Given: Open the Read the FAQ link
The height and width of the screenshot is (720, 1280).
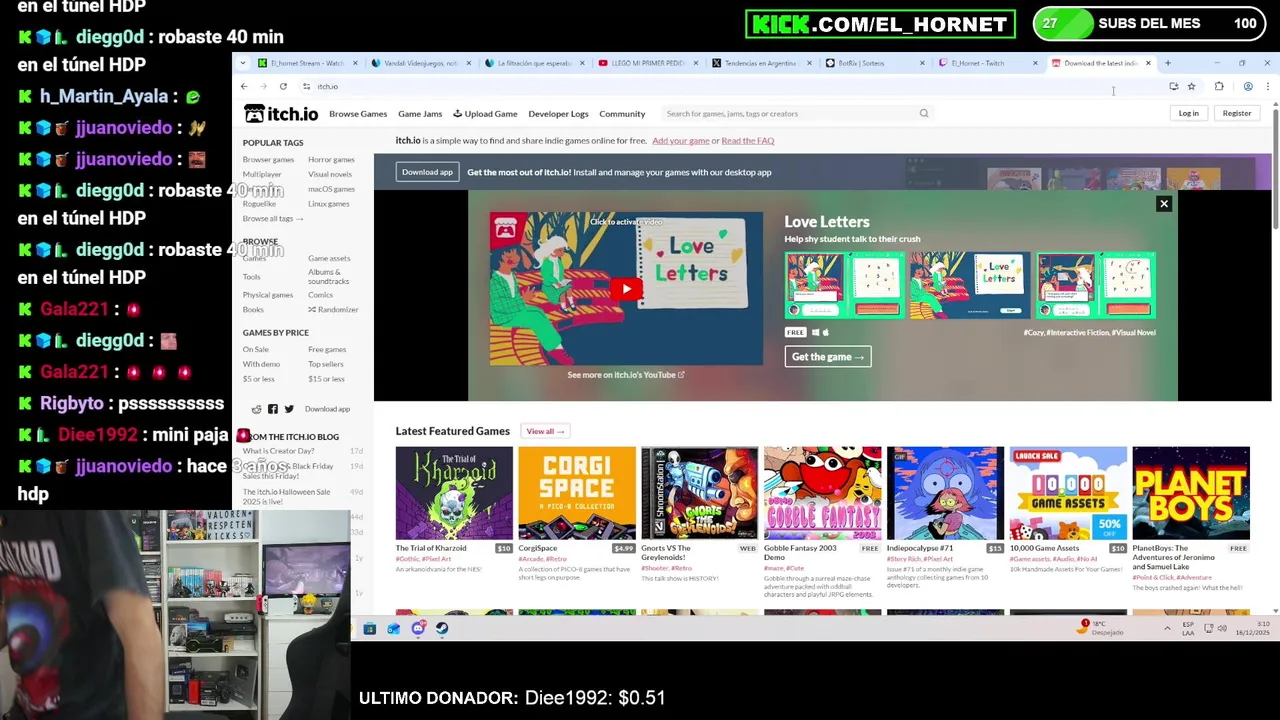Looking at the screenshot, I should click(x=747, y=141).
